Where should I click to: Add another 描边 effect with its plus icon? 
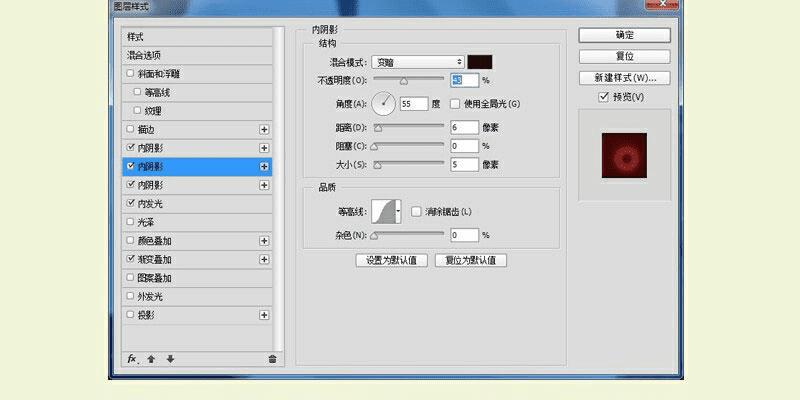(x=264, y=130)
